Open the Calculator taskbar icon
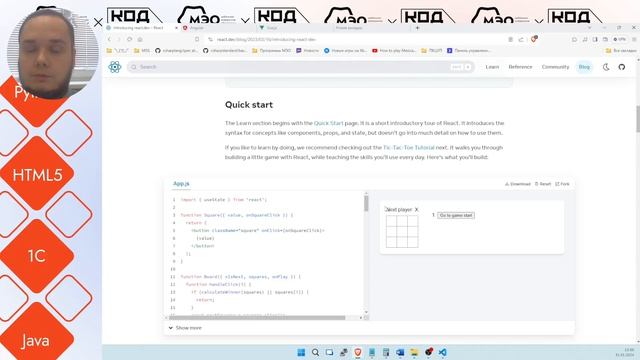Image resolution: width=640 pixels, height=360 pixels. pos(386,352)
